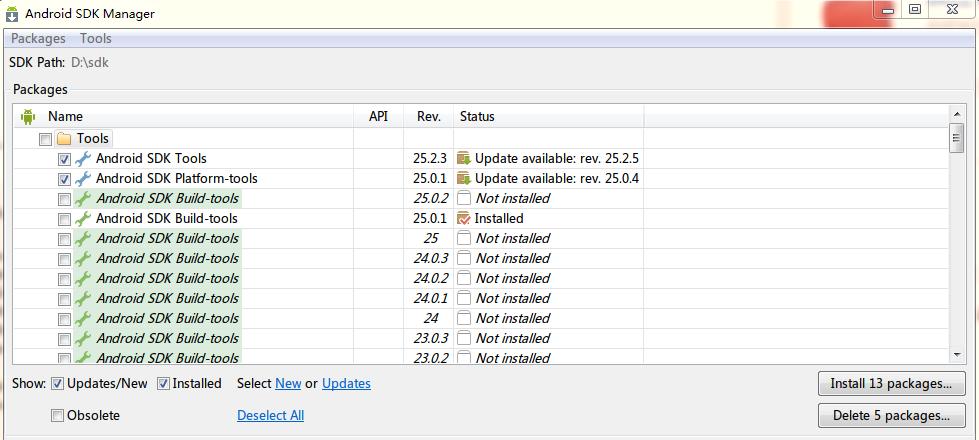
Task: Uncheck the Android SDK Tools checkbox
Action: coord(64,159)
